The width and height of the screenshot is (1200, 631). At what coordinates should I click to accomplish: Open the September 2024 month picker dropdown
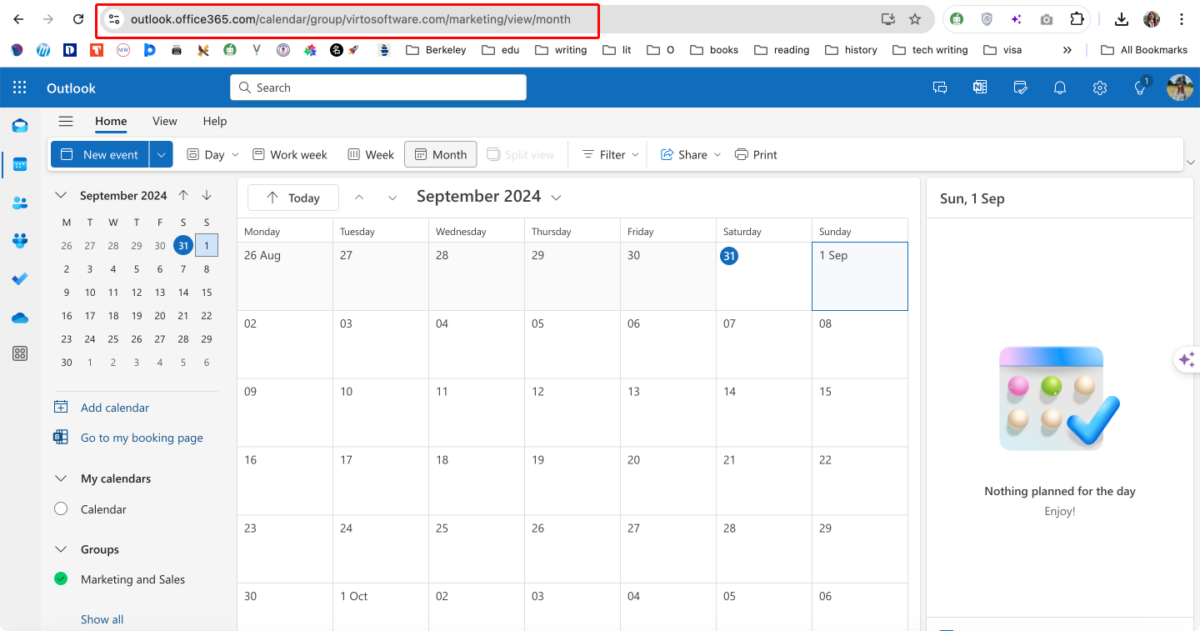[555, 196]
